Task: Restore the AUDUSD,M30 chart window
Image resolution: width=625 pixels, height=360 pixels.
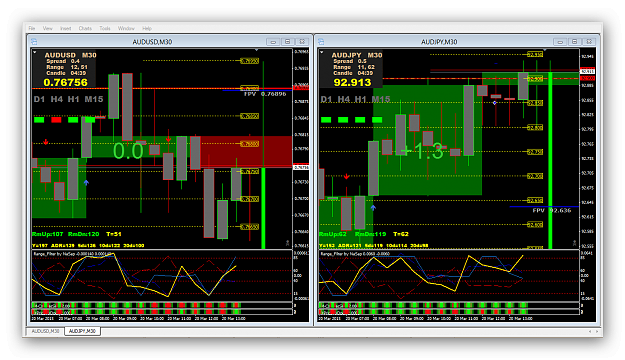Action: (288, 42)
